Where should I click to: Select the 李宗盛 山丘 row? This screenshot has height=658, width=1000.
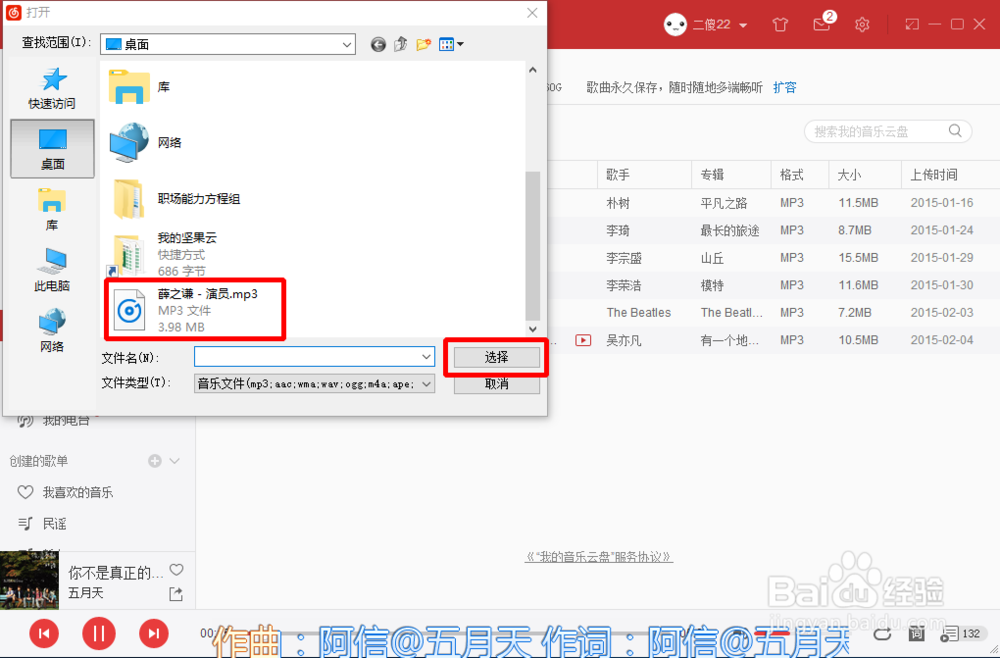tap(774, 258)
